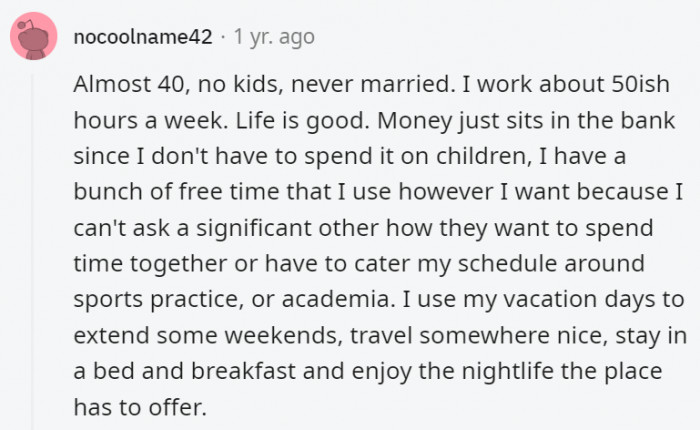Click the word 'significant' in the comment
The image size is (700, 430).
[254, 228]
